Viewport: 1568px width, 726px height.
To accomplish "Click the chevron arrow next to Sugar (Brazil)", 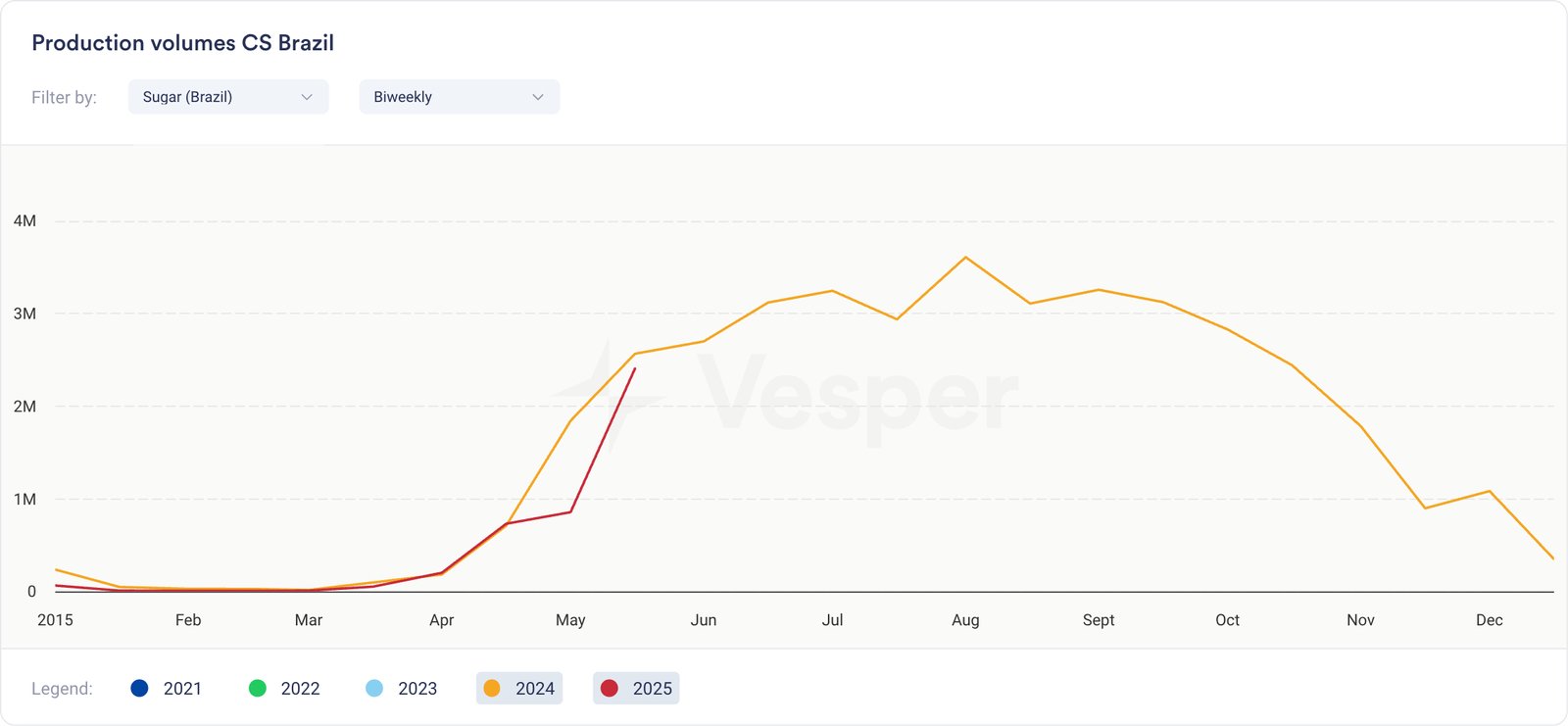I will 307,97.
